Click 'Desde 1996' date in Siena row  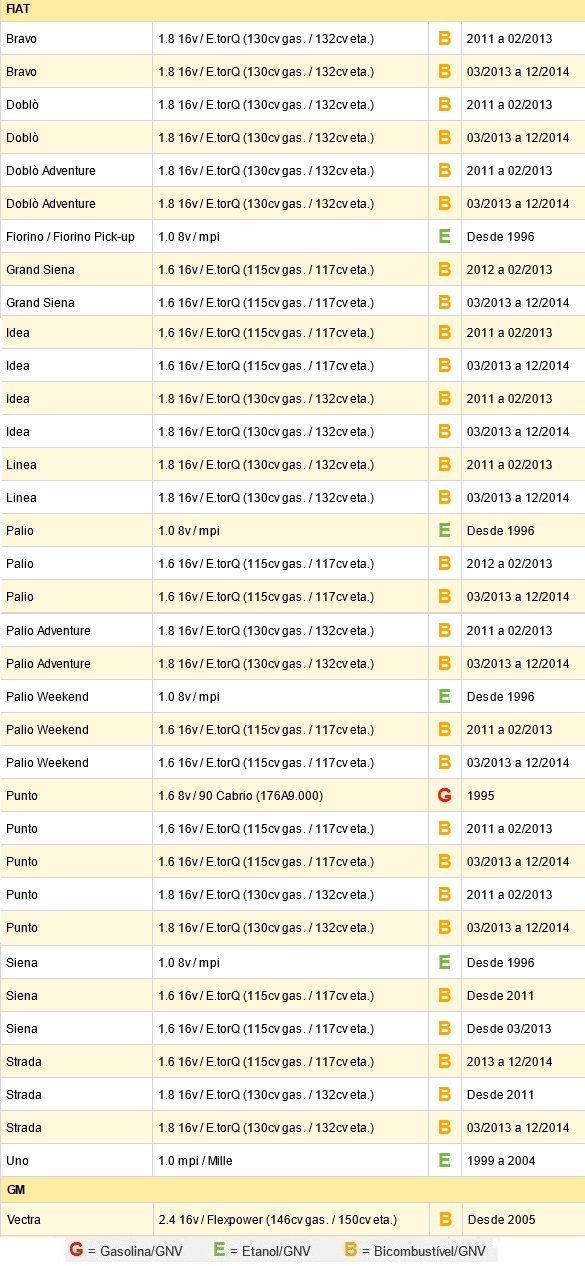pos(500,963)
